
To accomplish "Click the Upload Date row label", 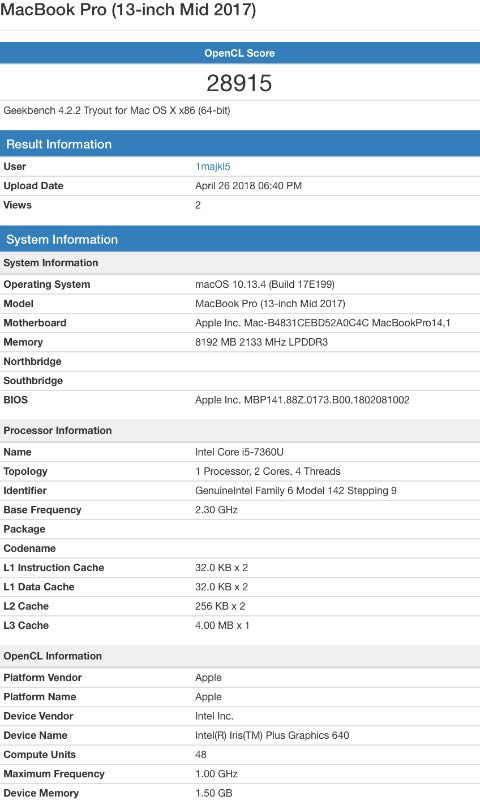I will coord(33,186).
